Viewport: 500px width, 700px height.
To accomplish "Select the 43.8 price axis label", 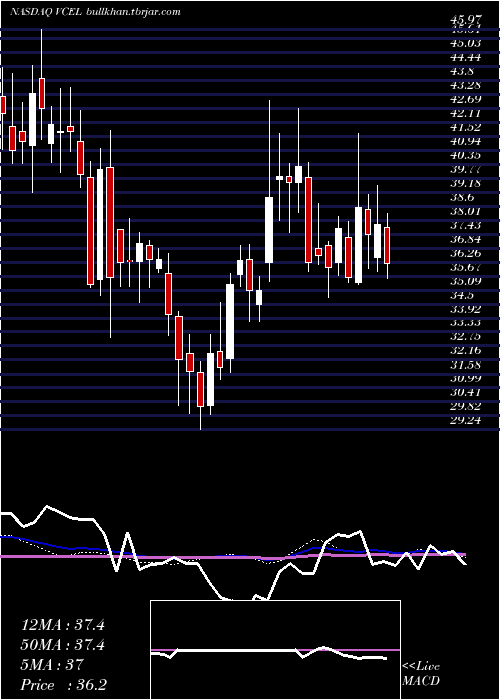I will (x=463, y=71).
